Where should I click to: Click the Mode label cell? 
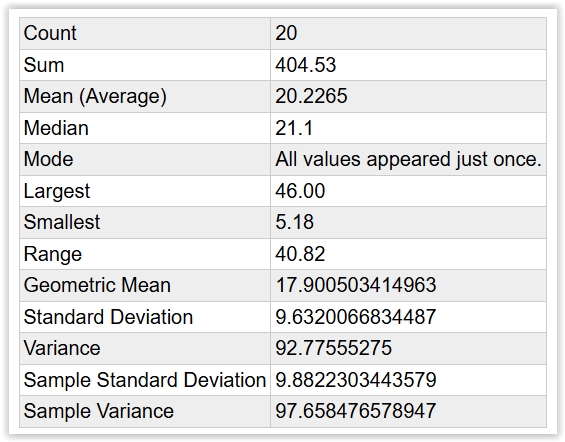pyautogui.click(x=145, y=160)
